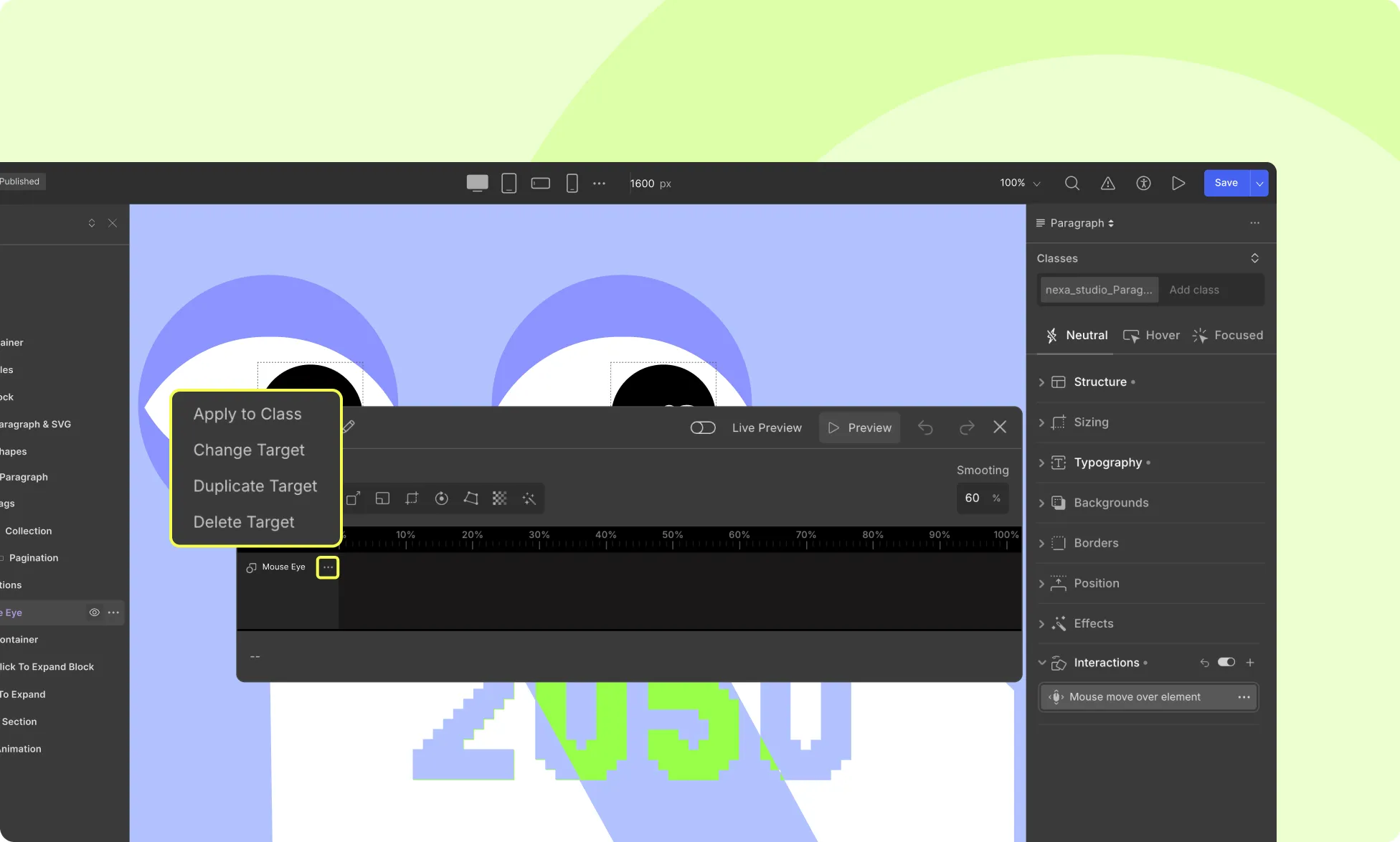Toggle visibility of the Eye layer

[94, 612]
